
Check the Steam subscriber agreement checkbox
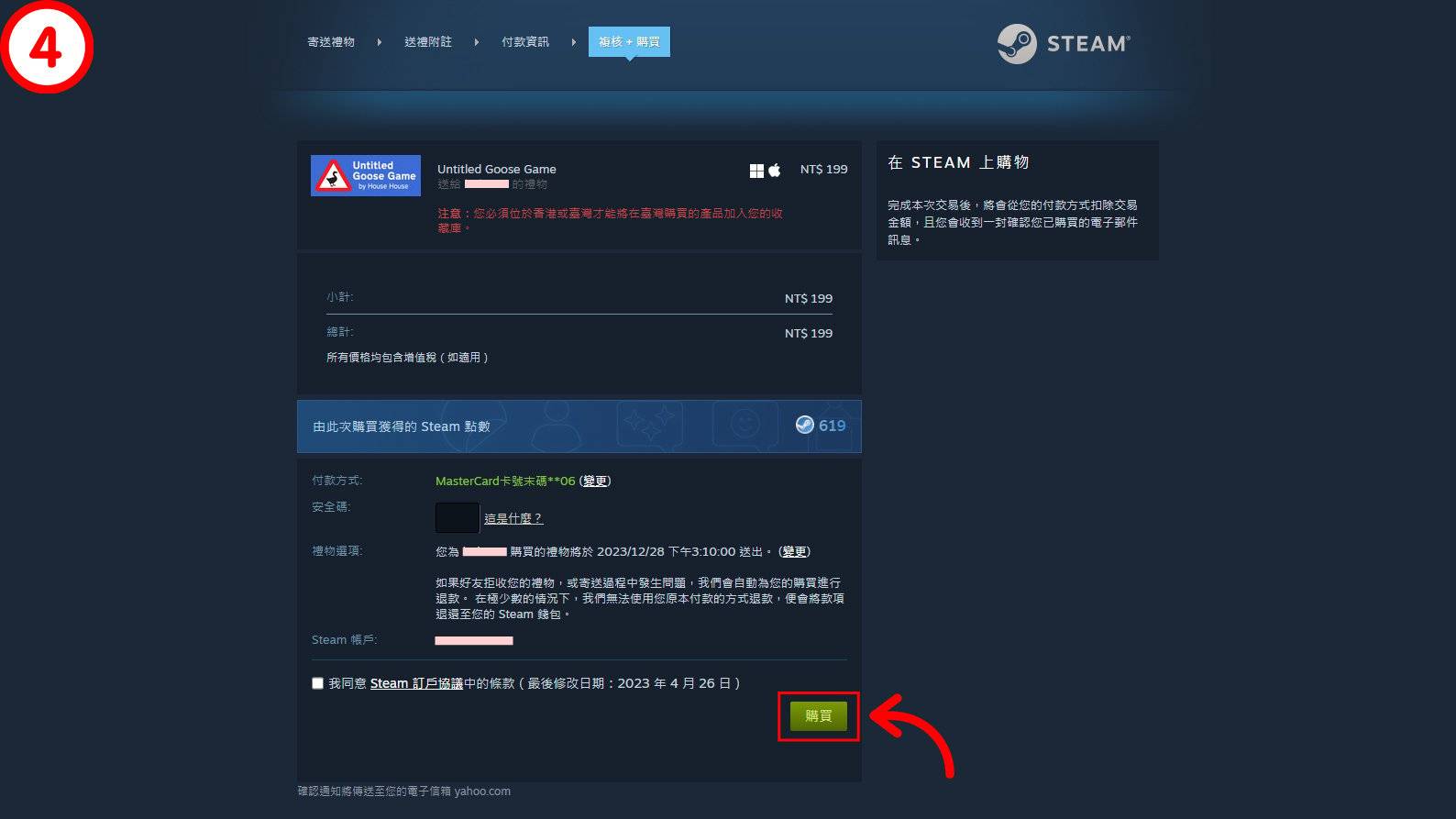coord(317,683)
